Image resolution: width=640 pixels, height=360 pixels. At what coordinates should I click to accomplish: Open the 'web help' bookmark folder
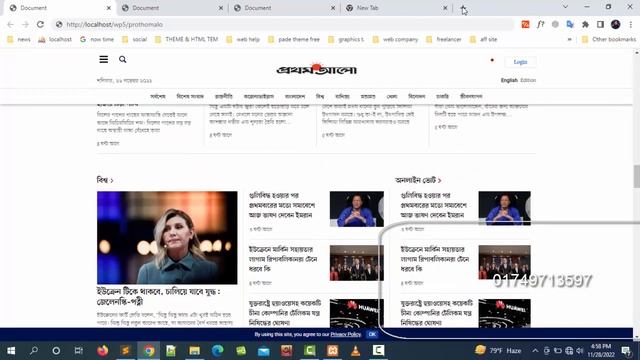coord(243,39)
